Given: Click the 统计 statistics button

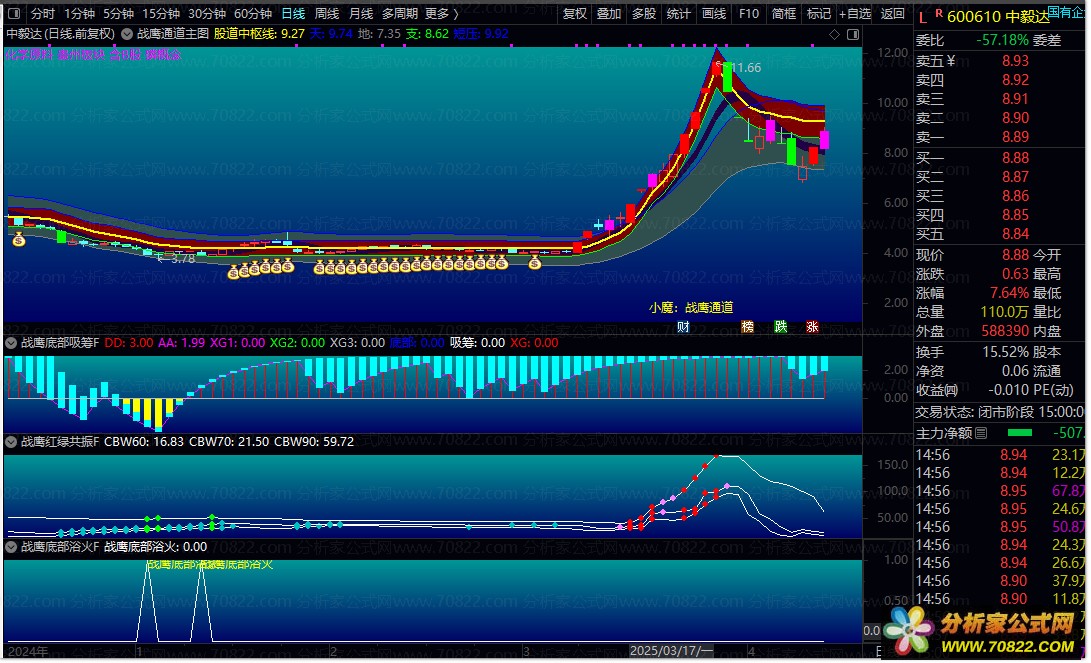Looking at the screenshot, I should click(678, 13).
